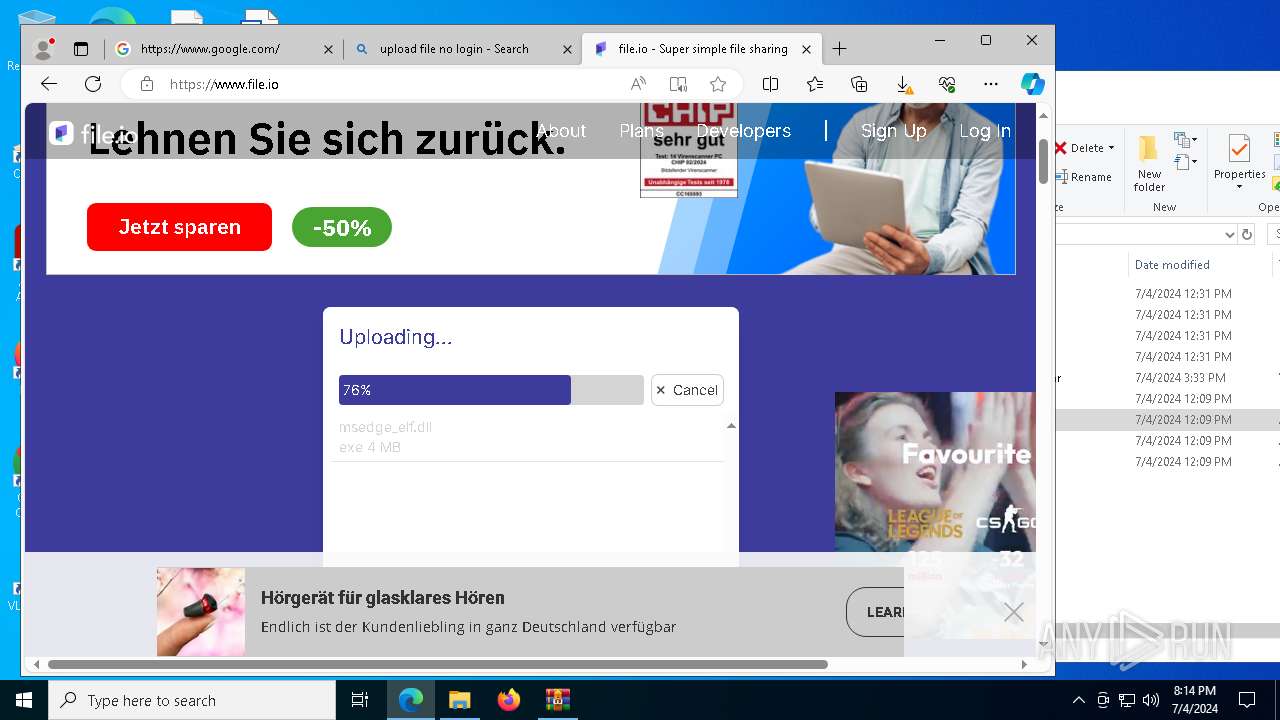This screenshot has width=1280, height=720.
Task: Open File Explorer from taskbar
Action: tap(459, 700)
